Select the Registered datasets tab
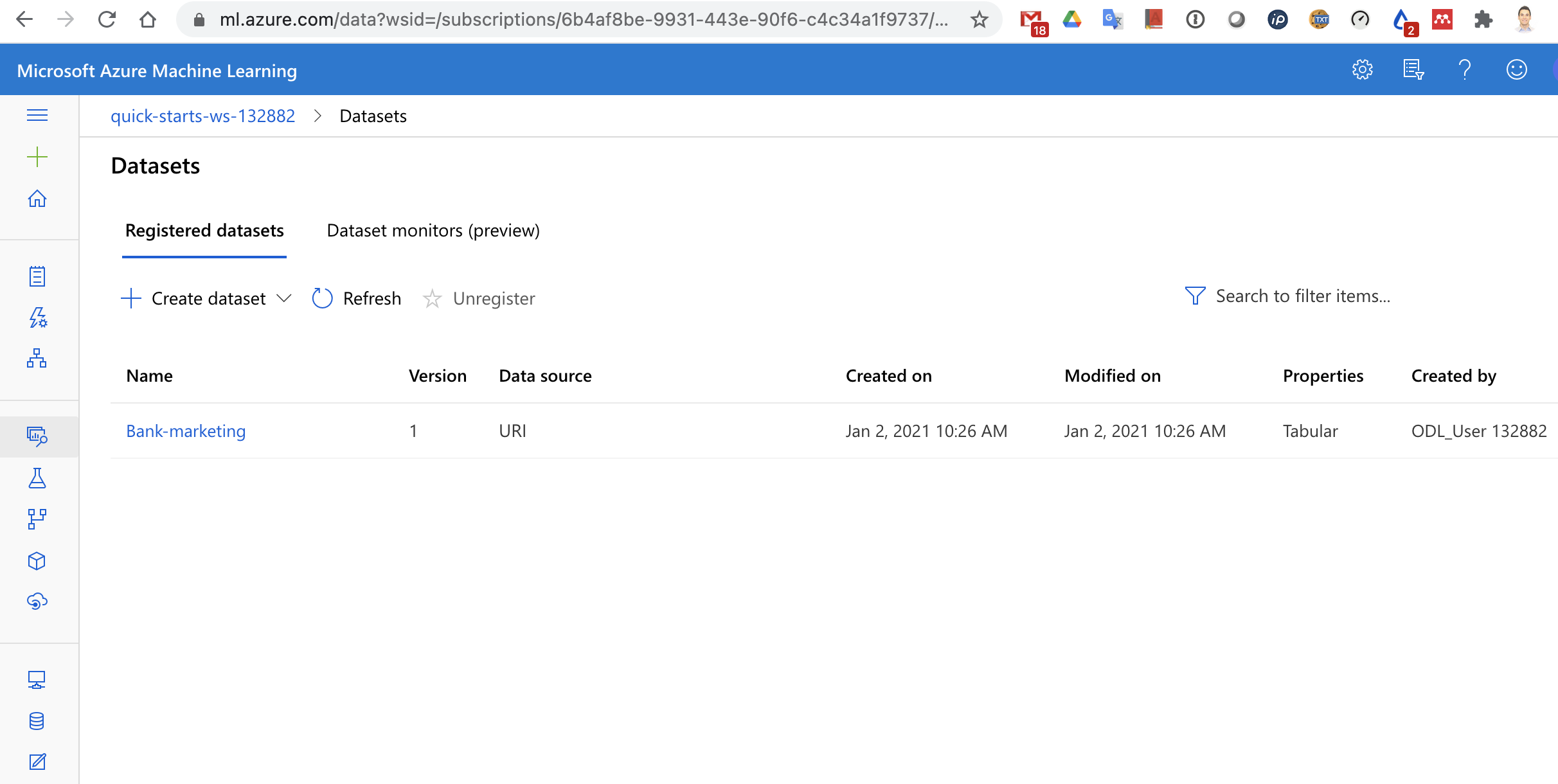Screen dimensions: 1558x784 click(204, 231)
